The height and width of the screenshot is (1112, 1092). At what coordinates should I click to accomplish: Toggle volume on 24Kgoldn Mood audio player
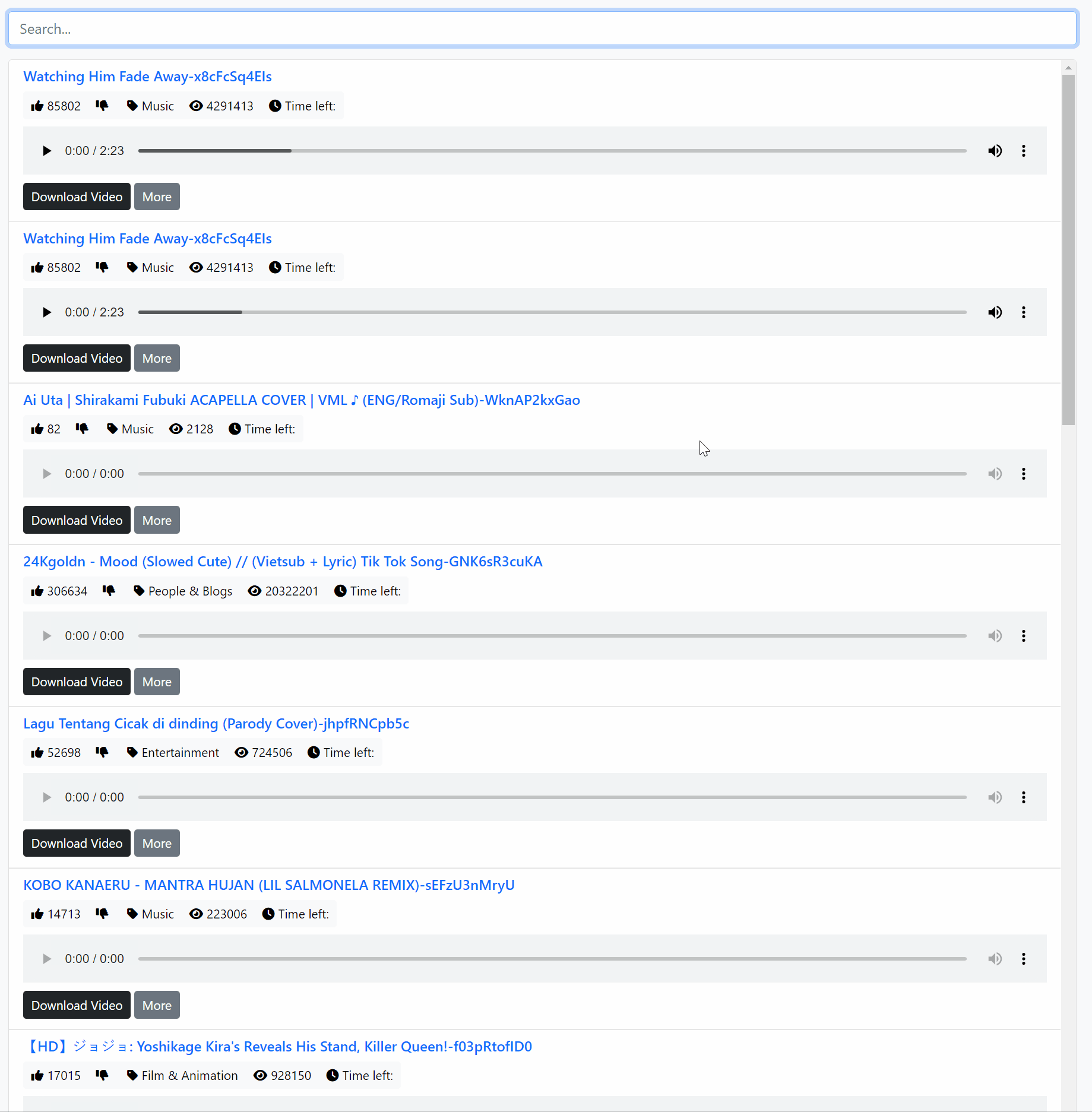pyautogui.click(x=995, y=636)
